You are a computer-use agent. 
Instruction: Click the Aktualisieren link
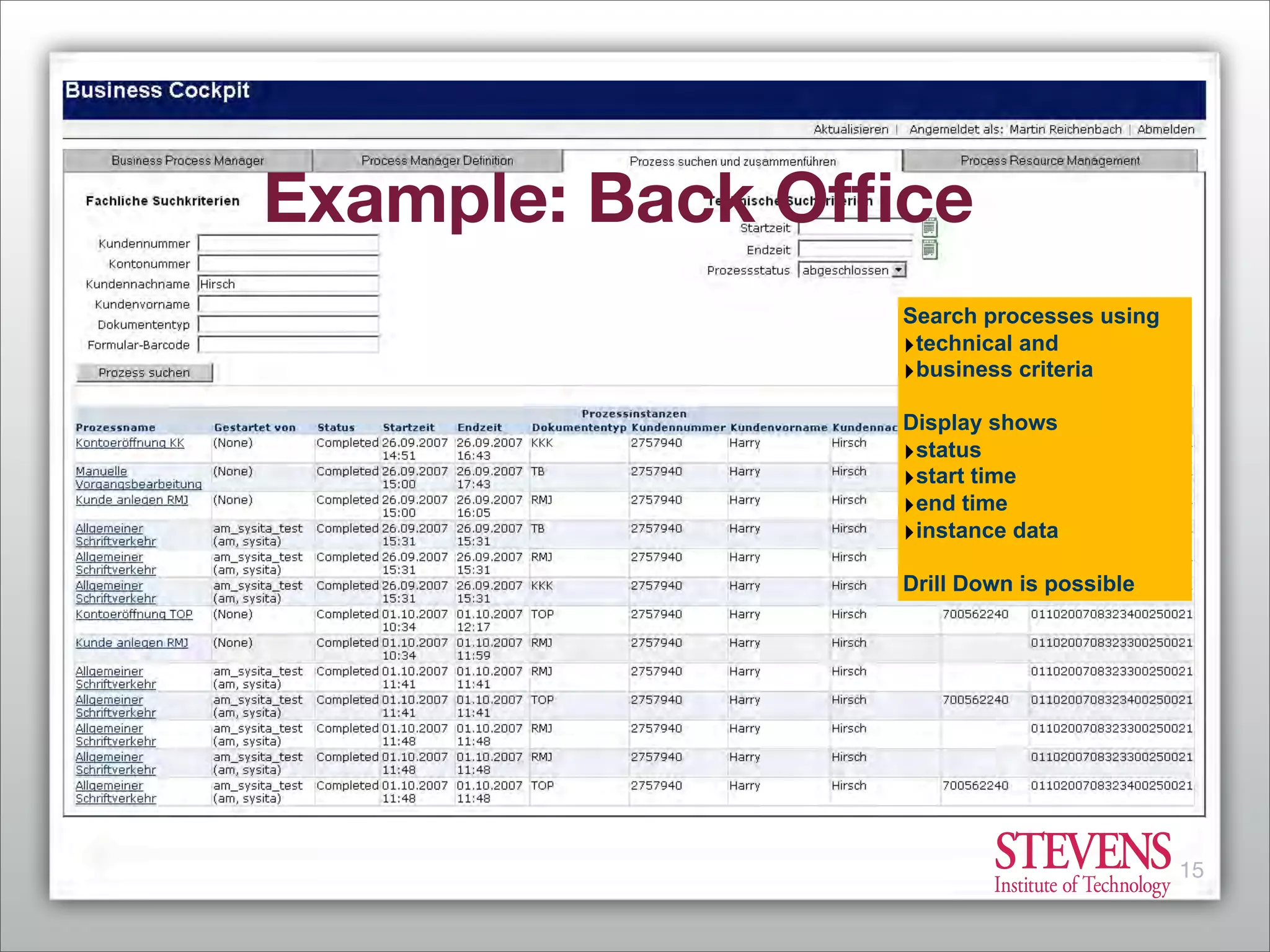click(850, 130)
